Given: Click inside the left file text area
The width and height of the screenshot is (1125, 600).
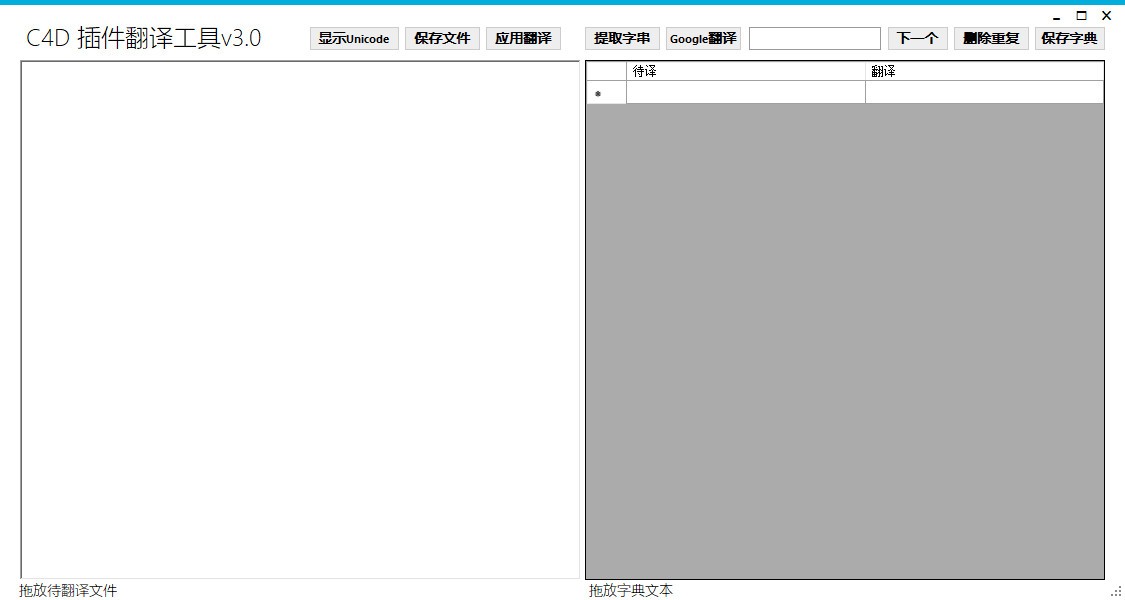Looking at the screenshot, I should click(x=300, y=319).
